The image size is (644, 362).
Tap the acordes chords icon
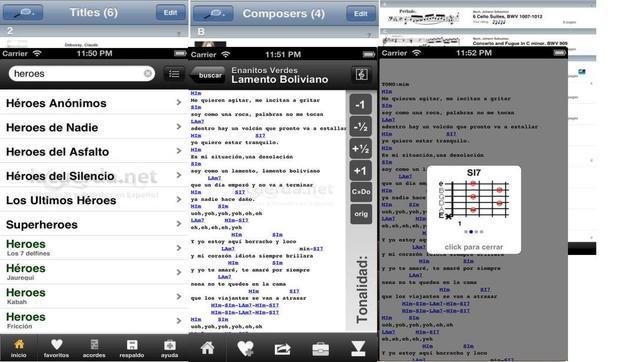click(x=94, y=348)
